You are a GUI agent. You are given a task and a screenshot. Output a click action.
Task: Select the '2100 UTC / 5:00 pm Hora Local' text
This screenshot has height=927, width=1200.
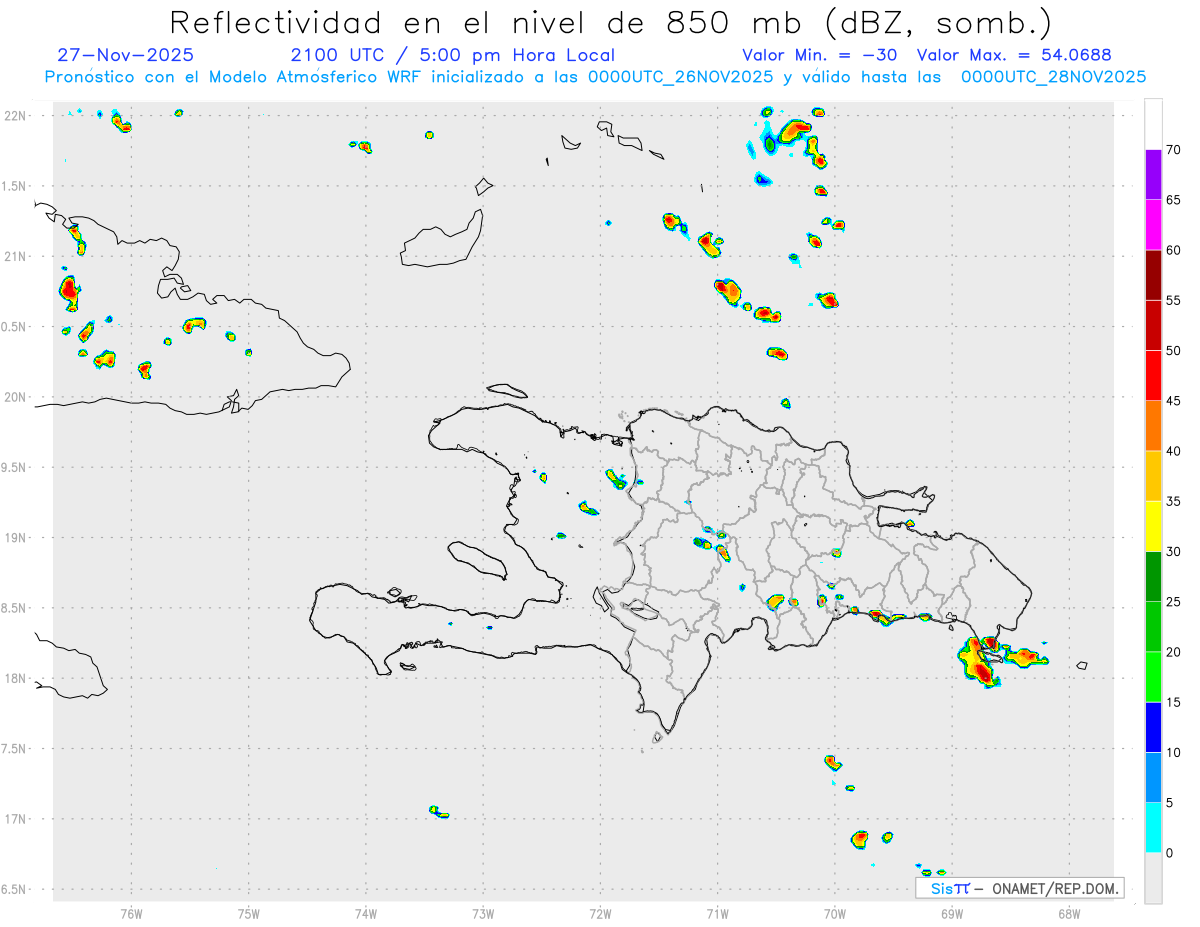click(453, 55)
